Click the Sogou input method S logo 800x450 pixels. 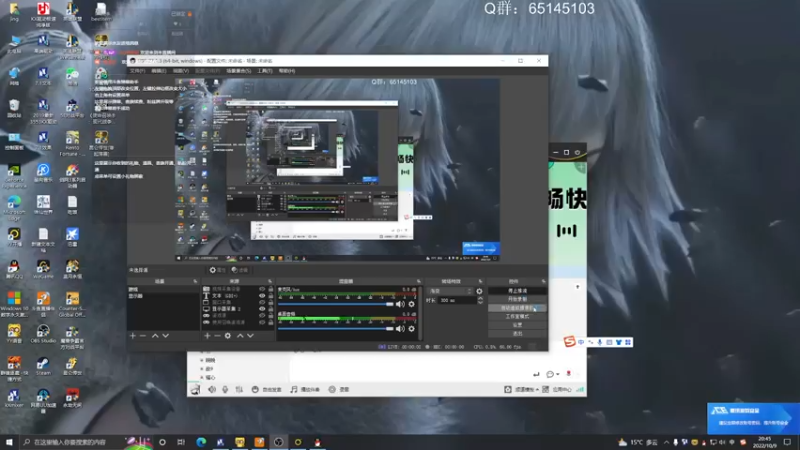569,341
